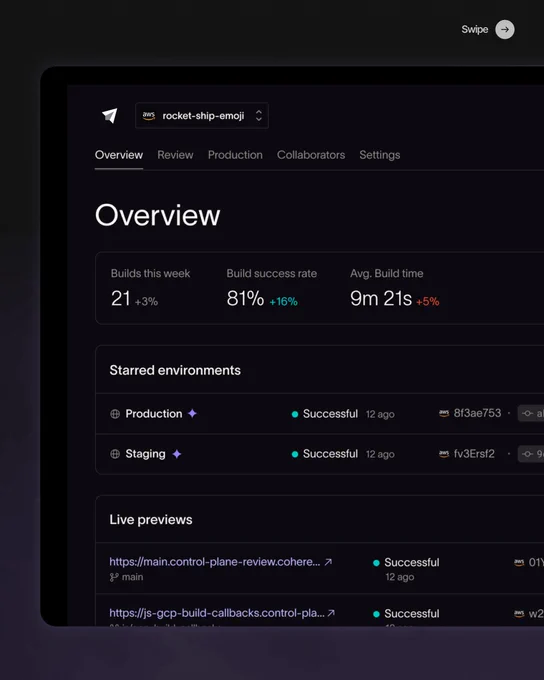The width and height of the screenshot is (544, 680).
Task: Click the AWS icon in project selector
Action: 149,115
